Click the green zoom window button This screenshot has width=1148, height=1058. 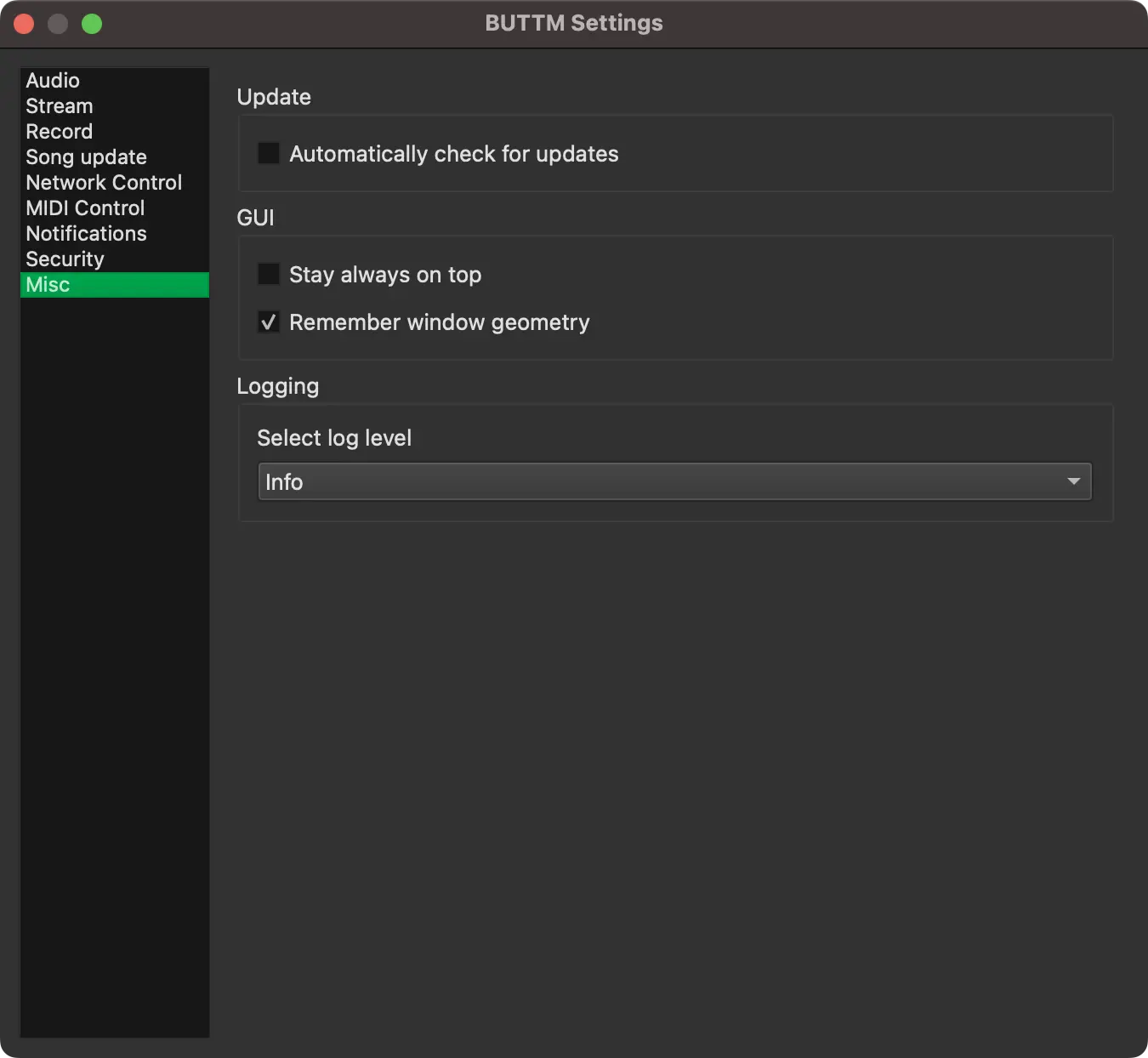[x=91, y=24]
